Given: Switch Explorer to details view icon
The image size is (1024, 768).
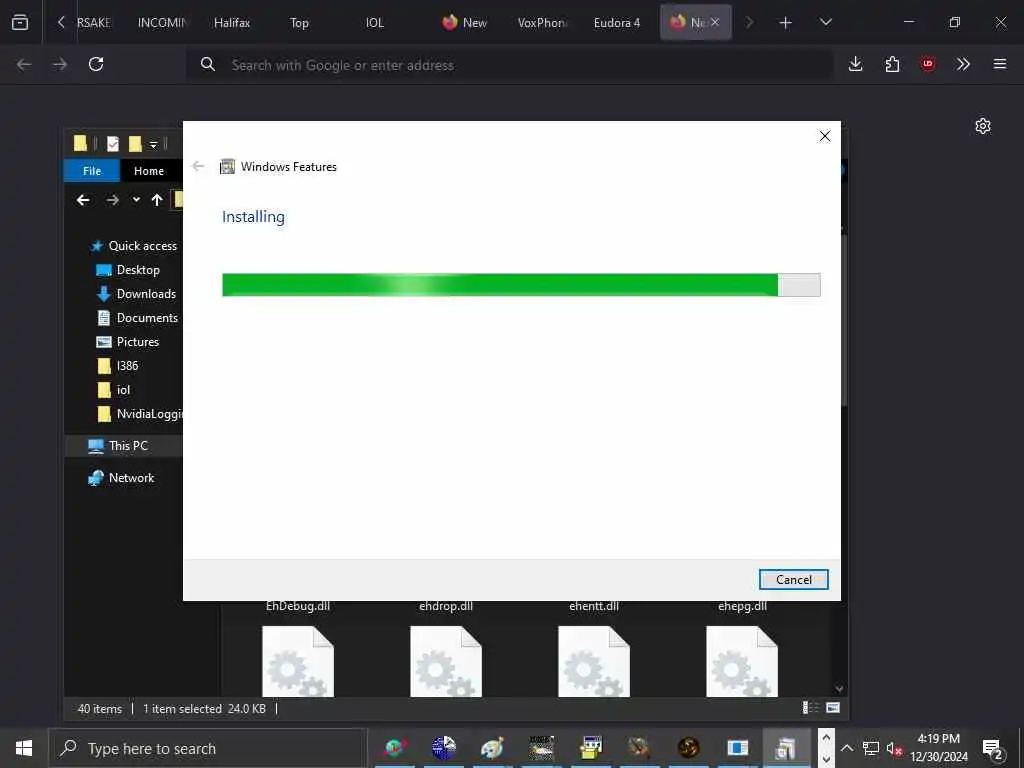Looking at the screenshot, I should point(810,708).
